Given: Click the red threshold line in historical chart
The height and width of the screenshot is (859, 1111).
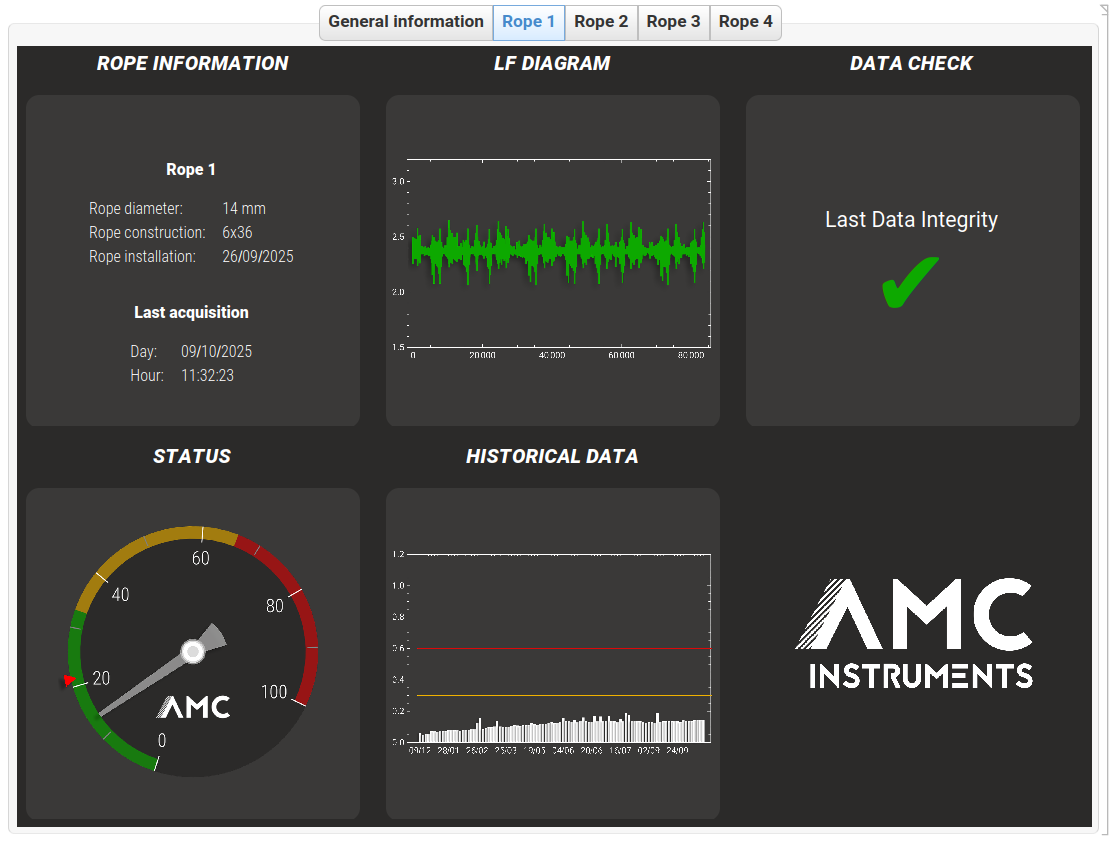Looking at the screenshot, I should pyautogui.click(x=562, y=648).
